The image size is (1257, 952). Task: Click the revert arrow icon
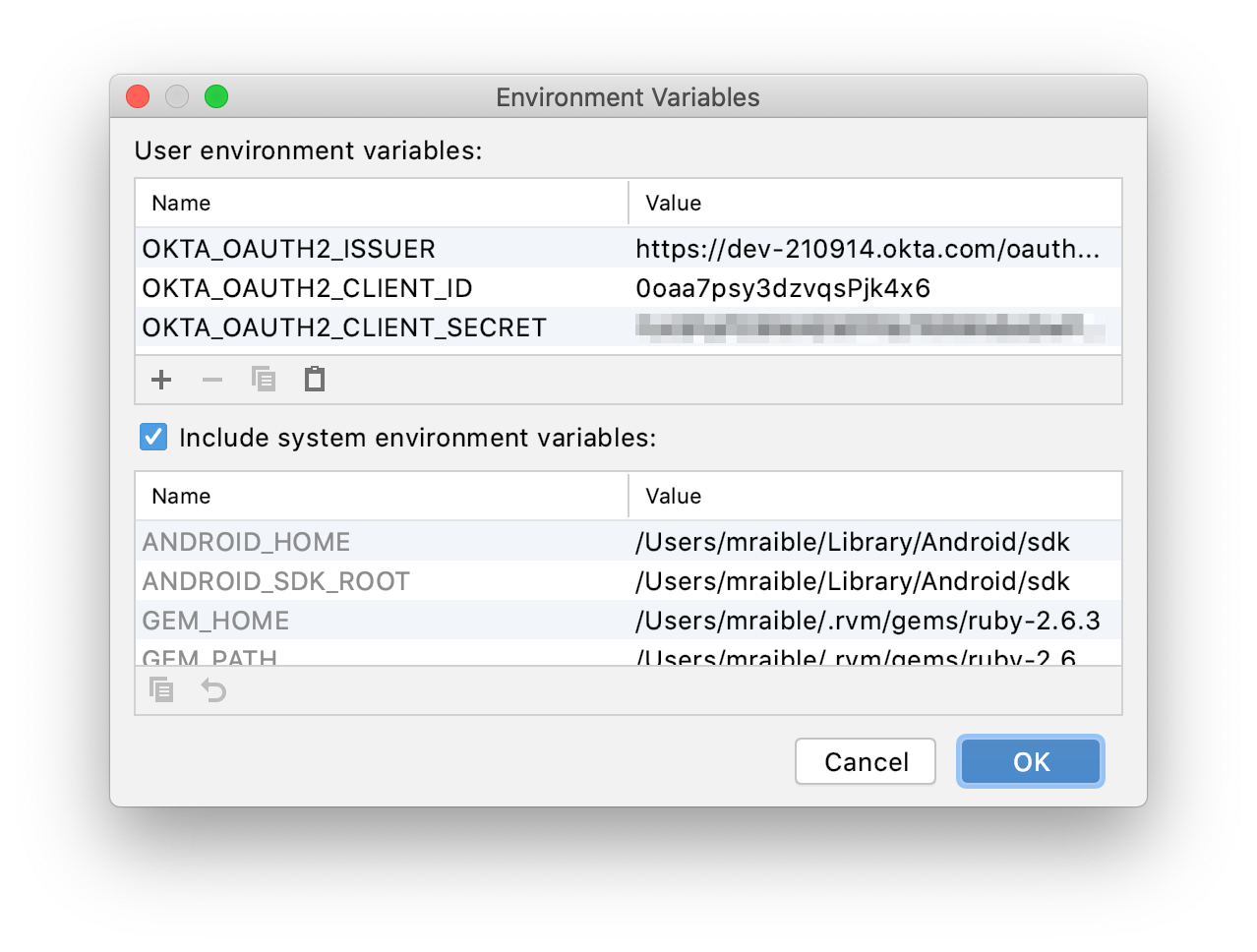click(213, 690)
